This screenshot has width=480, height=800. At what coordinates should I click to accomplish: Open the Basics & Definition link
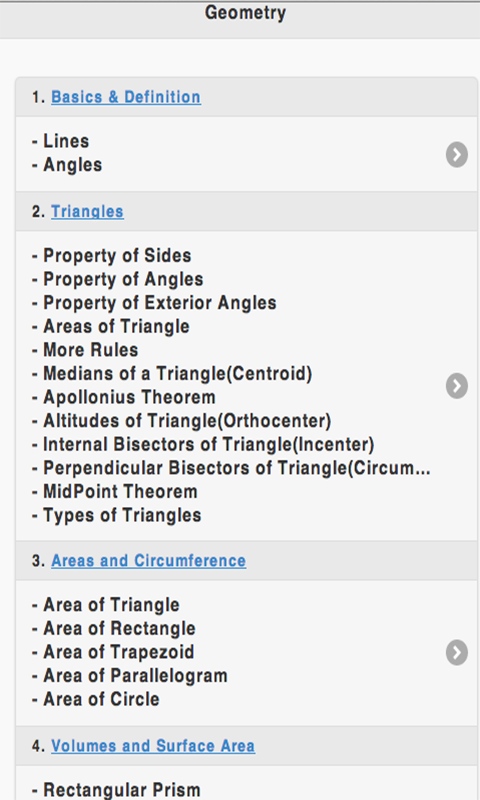126,97
